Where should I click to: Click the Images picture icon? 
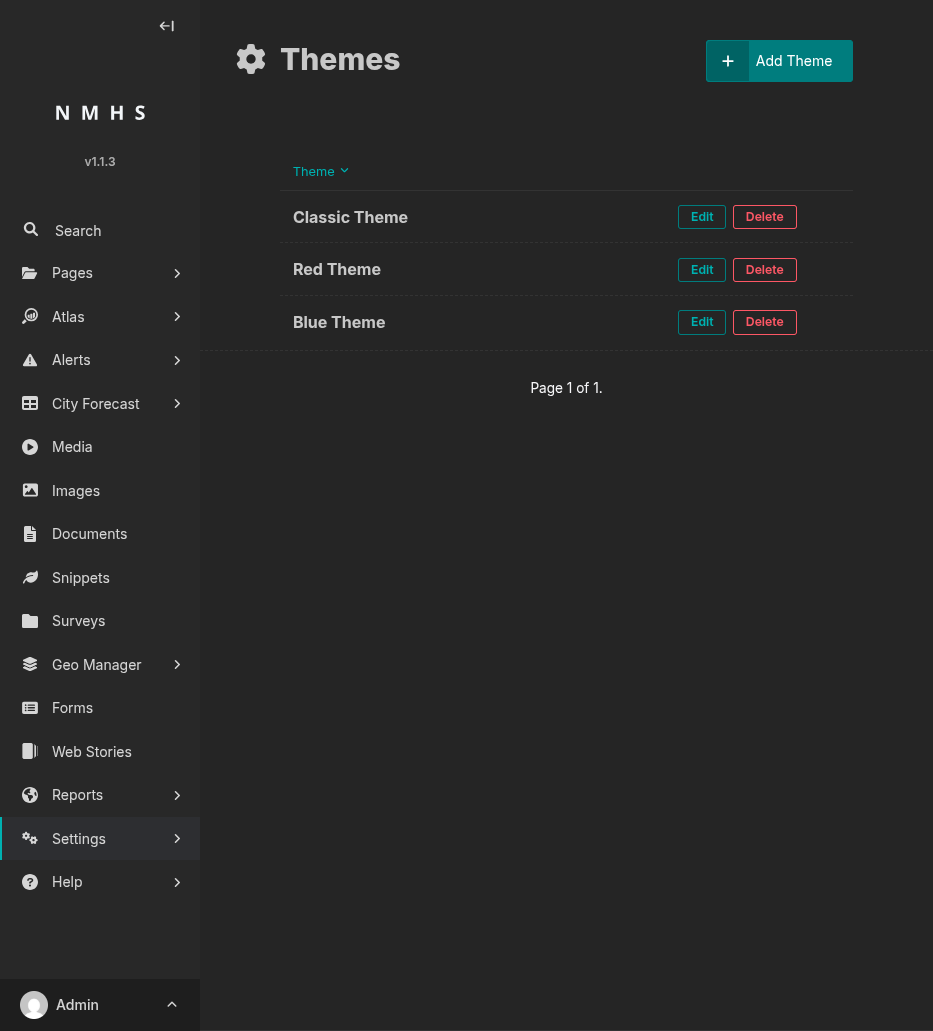coord(30,491)
